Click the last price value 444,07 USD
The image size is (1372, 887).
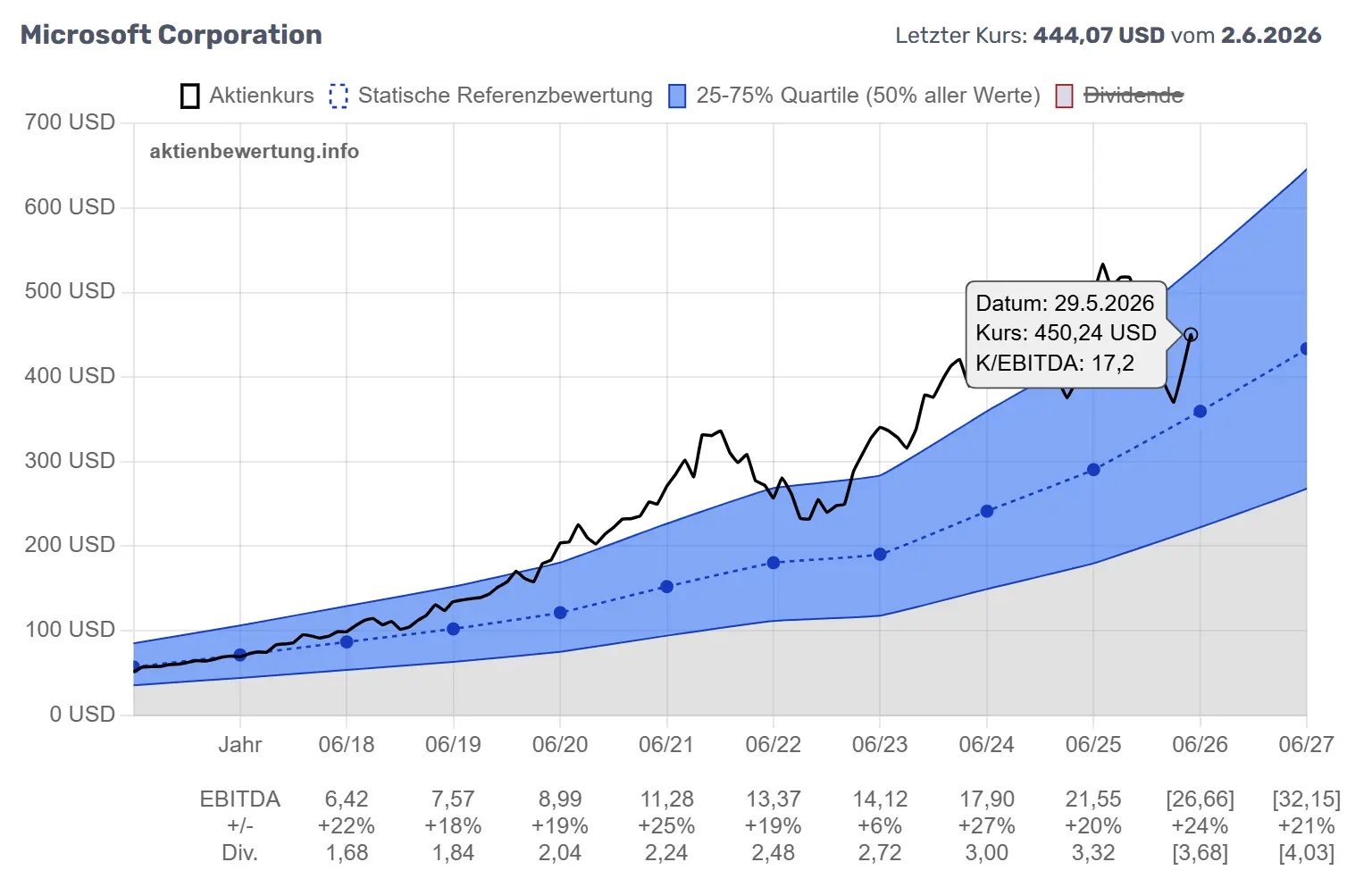[1099, 36]
